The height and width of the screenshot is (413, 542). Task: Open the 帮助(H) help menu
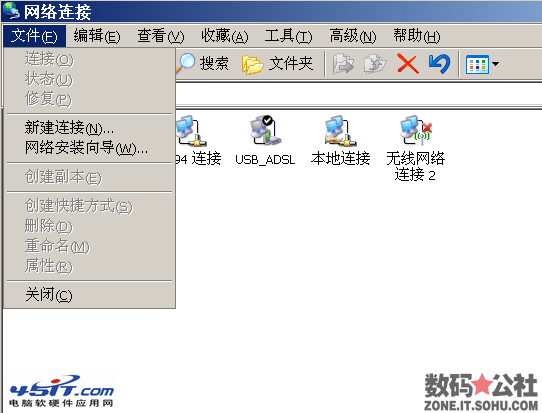417,36
